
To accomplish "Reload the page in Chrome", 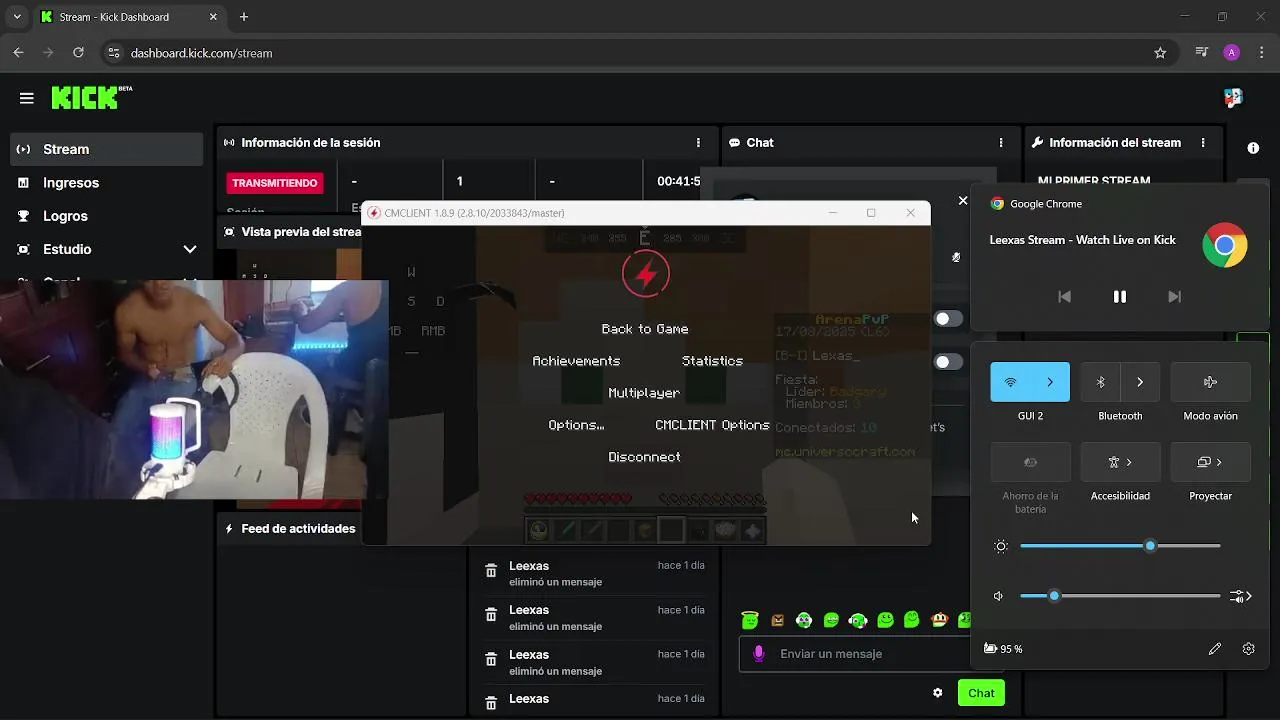I will [78, 53].
